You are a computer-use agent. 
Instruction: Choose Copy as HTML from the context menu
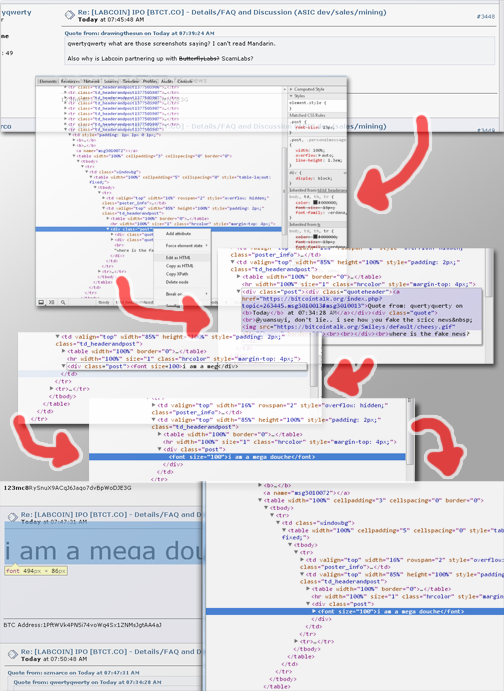(182, 266)
